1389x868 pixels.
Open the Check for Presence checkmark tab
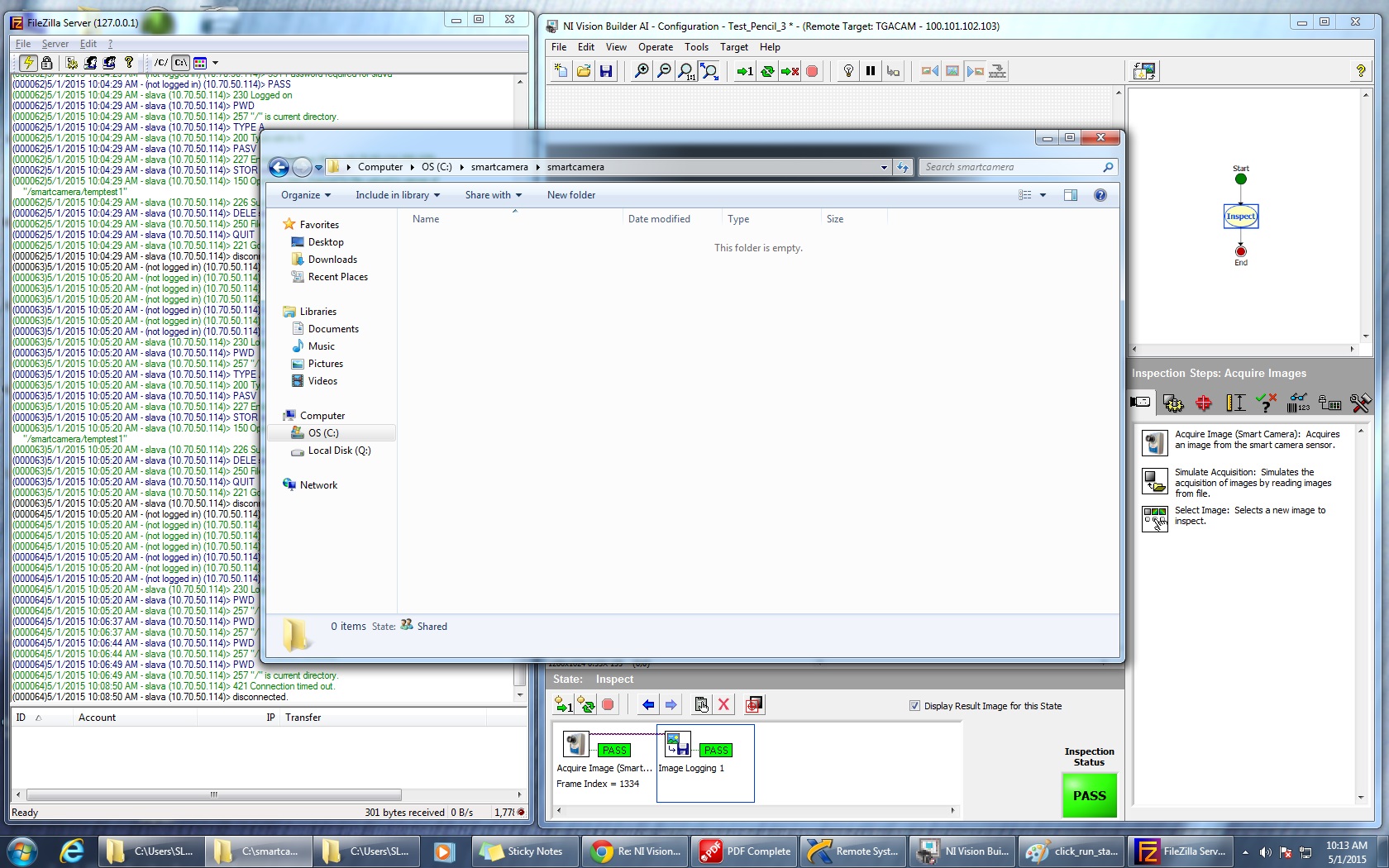pyautogui.click(x=1266, y=403)
